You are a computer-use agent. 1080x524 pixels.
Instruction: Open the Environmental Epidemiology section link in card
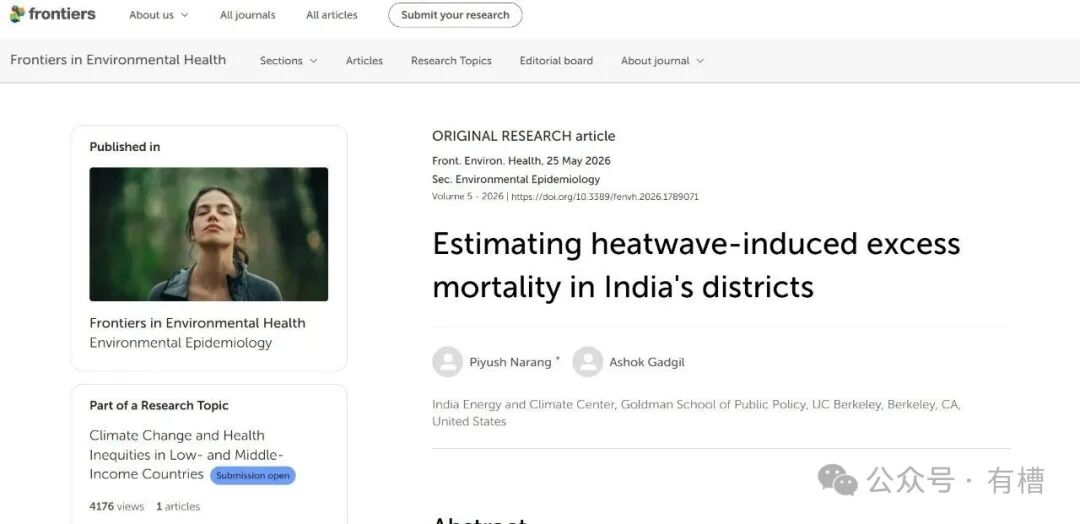pos(180,343)
